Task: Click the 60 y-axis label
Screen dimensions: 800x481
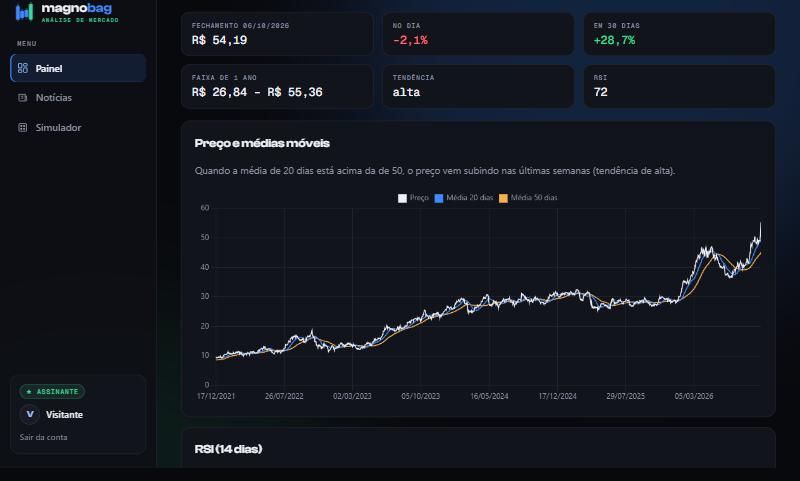Action: (205, 208)
